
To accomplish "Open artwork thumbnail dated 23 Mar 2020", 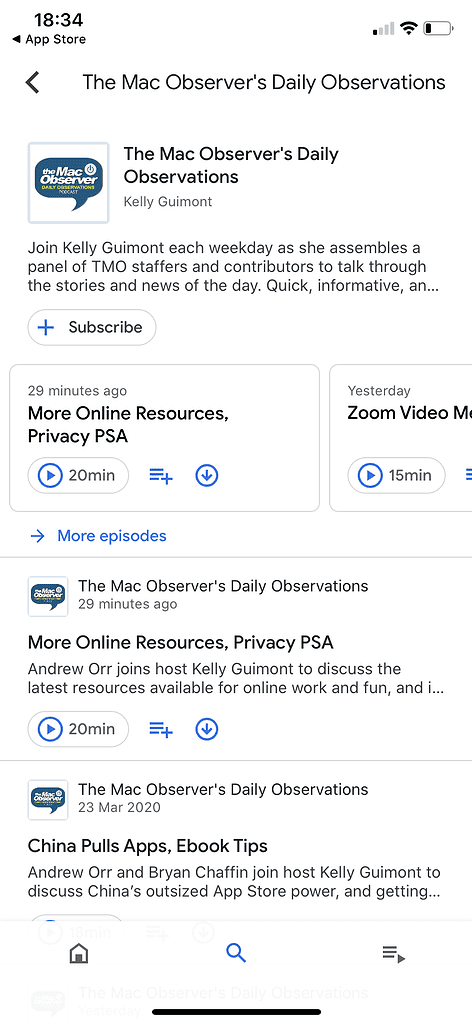I will pyautogui.click(x=48, y=800).
